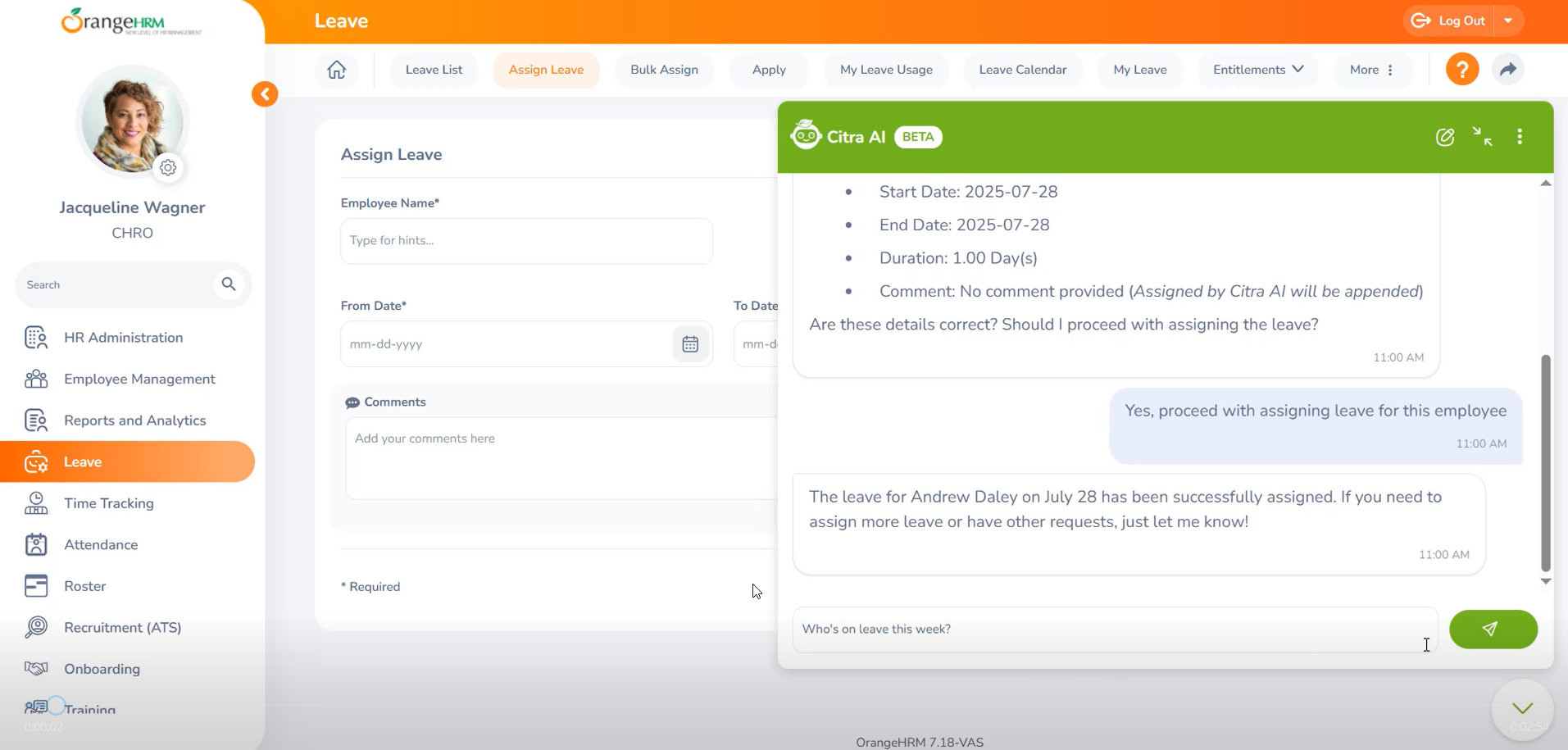Open the orange help question mark icon
This screenshot has height=750, width=1568.
[1461, 70]
